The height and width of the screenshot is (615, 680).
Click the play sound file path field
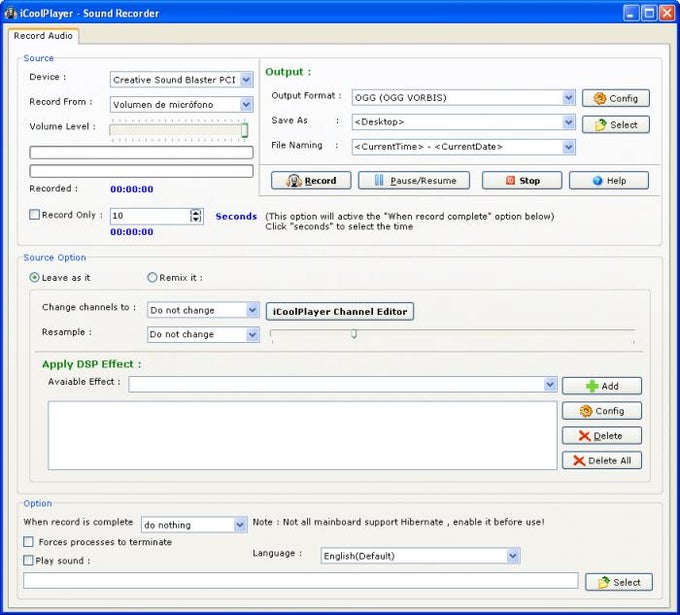[301, 580]
